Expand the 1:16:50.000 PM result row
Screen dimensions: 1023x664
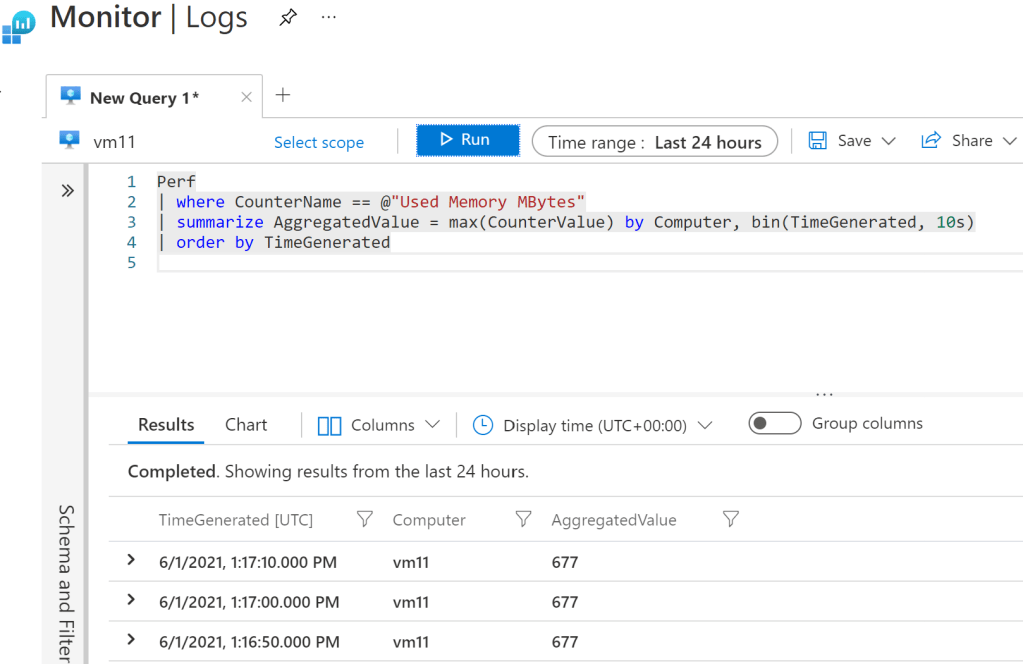pyautogui.click(x=131, y=640)
